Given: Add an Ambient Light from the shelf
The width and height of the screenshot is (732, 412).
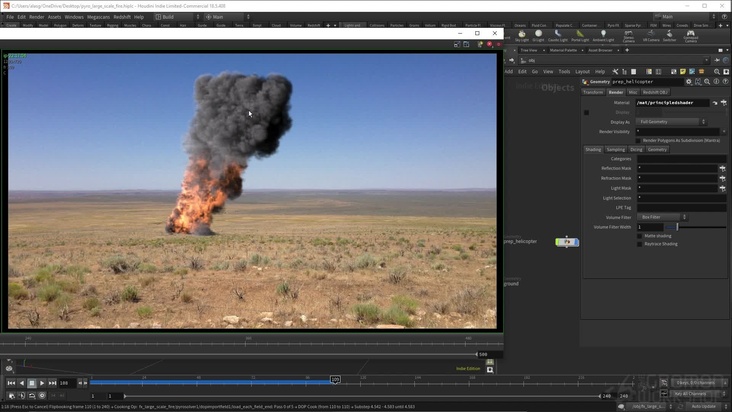Looking at the screenshot, I should tap(603, 36).
